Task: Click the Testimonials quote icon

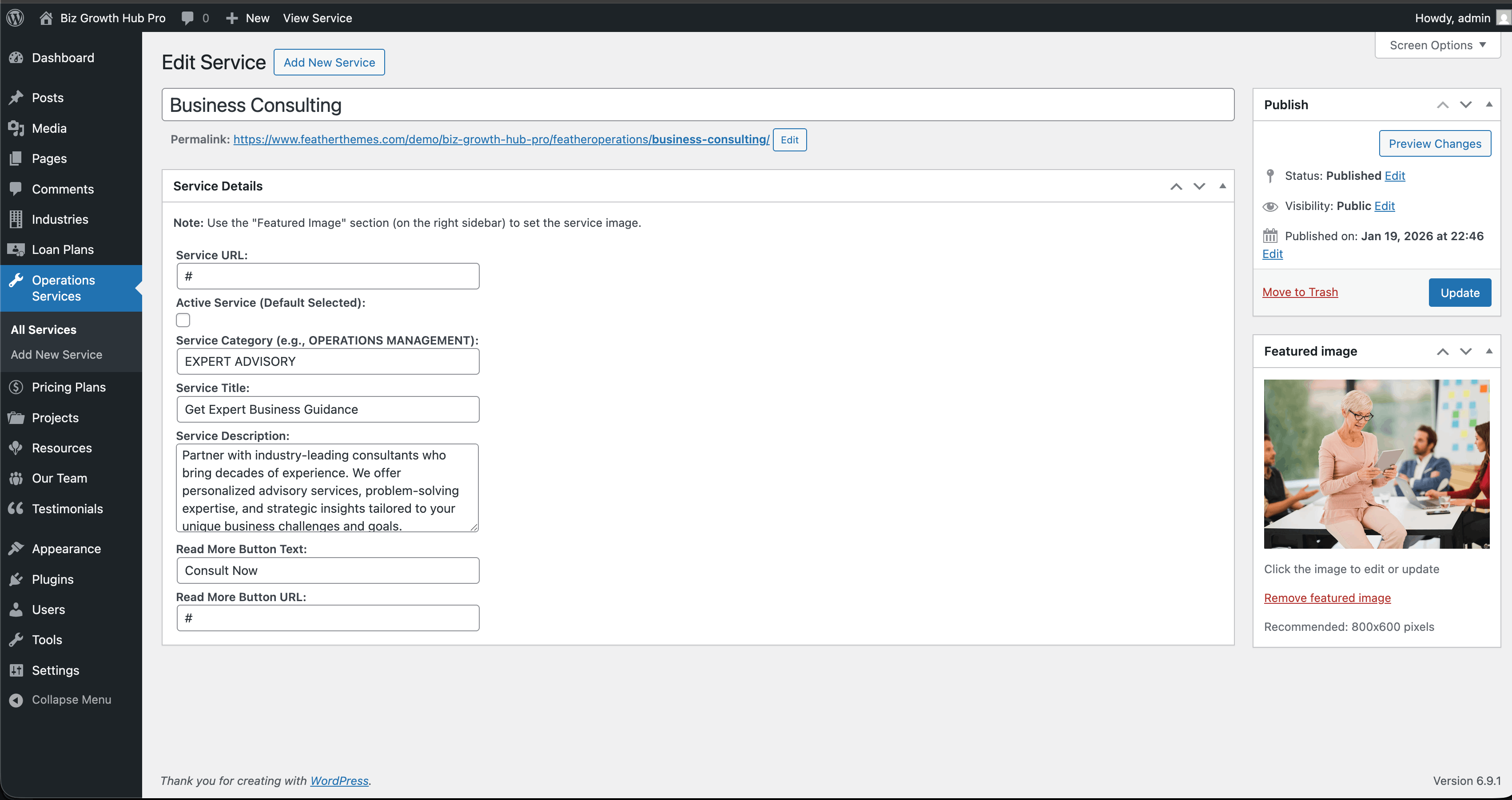Action: [x=16, y=508]
